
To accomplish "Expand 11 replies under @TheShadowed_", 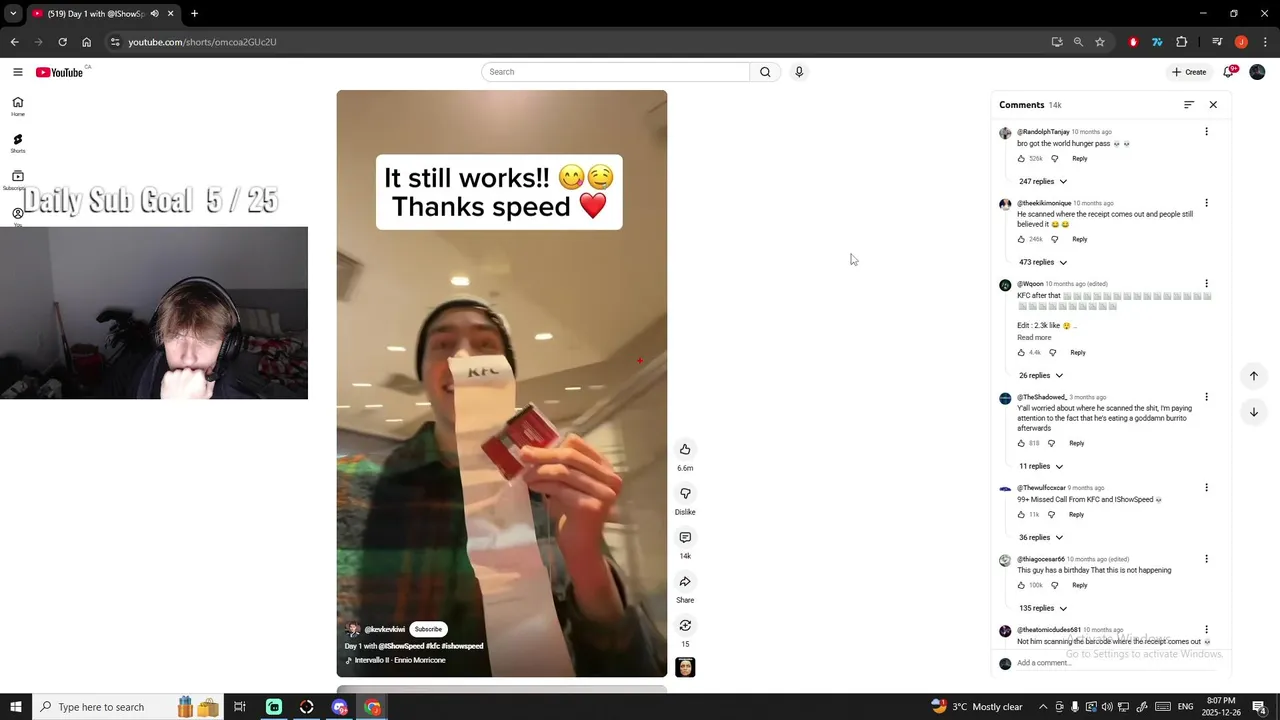I will [x=1041, y=466].
